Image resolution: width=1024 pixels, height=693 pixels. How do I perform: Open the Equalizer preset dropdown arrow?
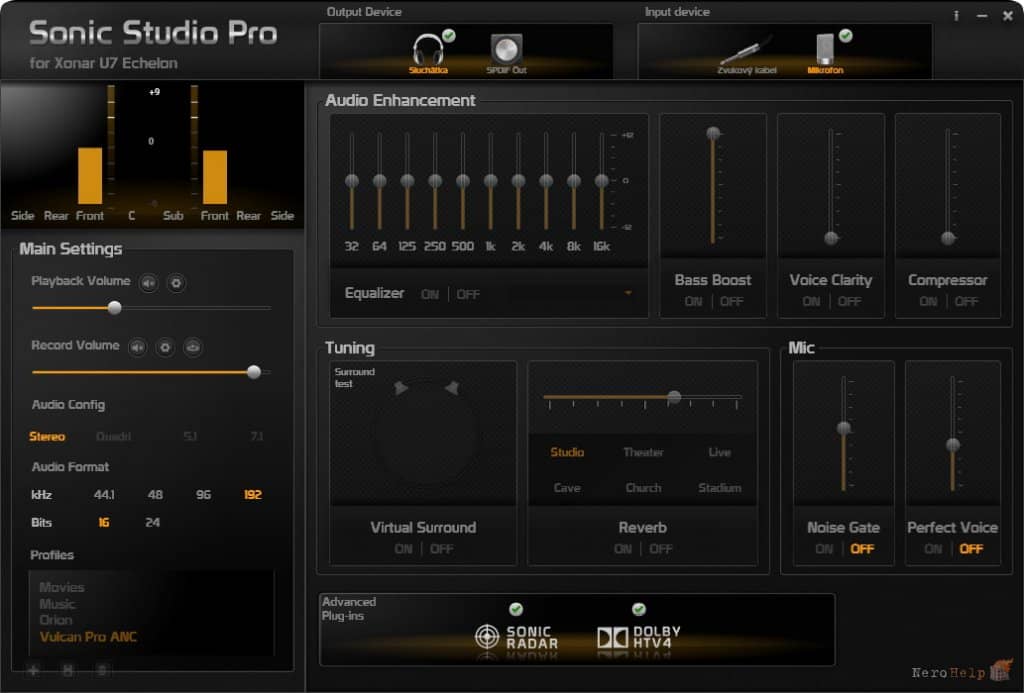pyautogui.click(x=628, y=293)
